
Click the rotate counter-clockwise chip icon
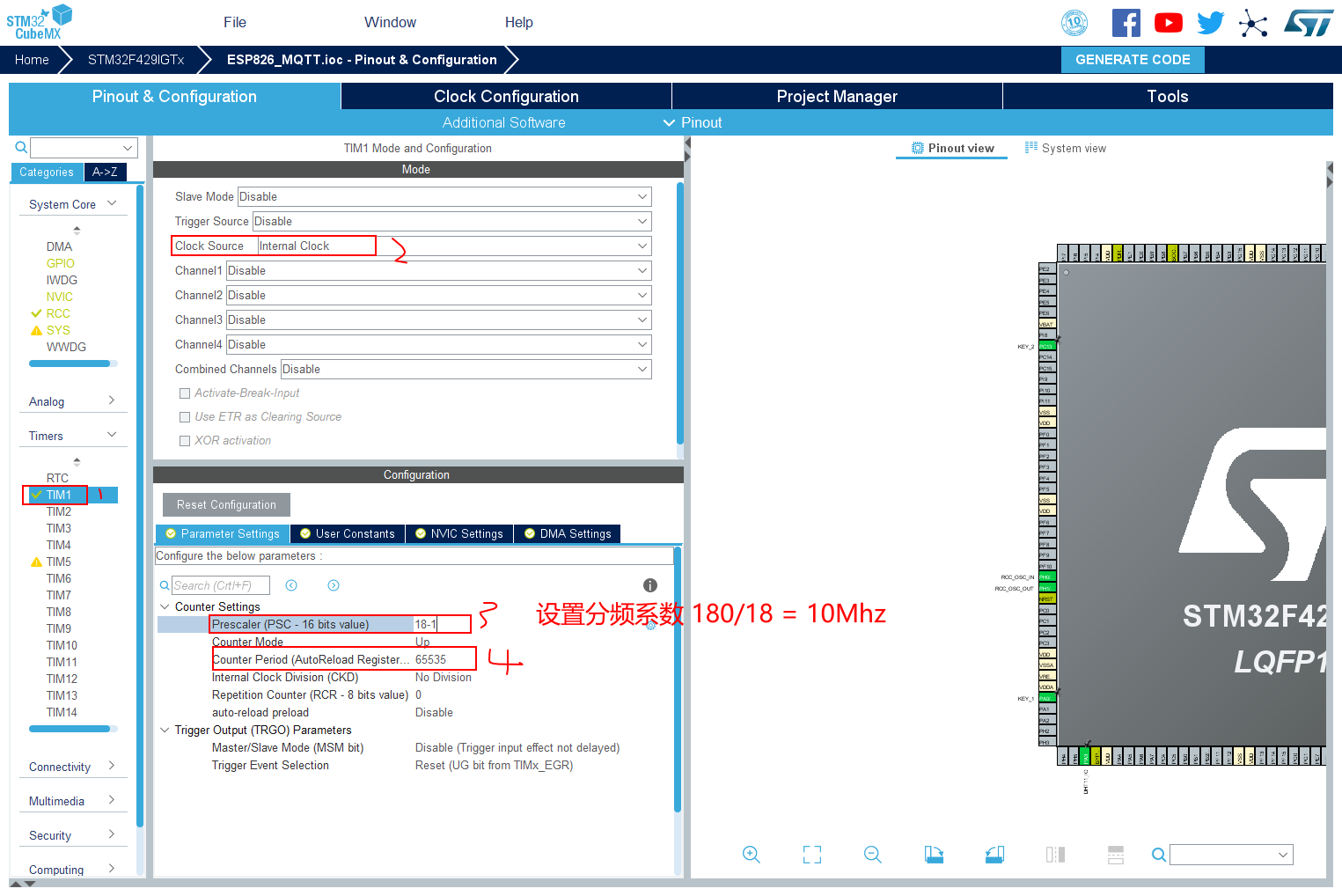(x=994, y=855)
